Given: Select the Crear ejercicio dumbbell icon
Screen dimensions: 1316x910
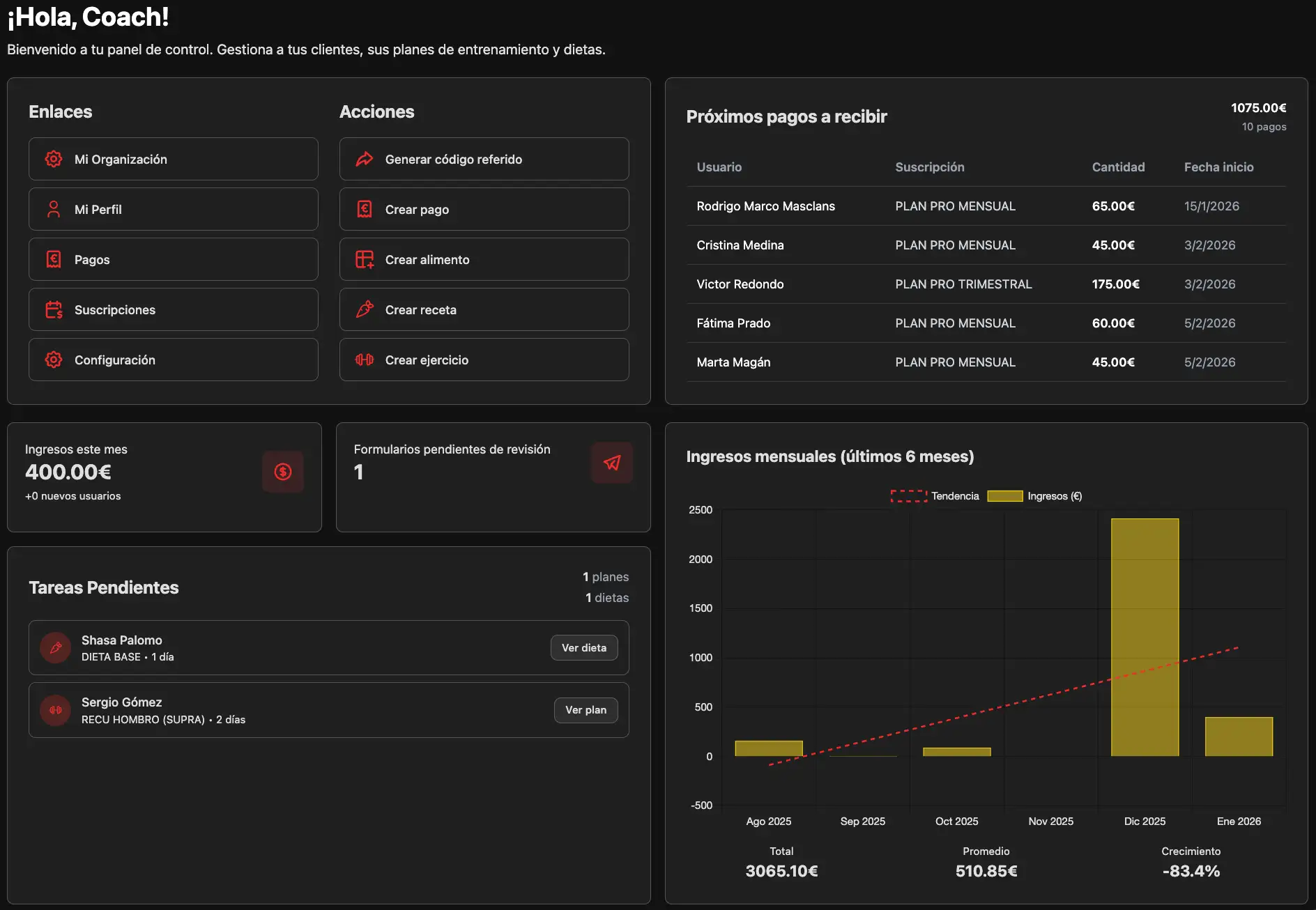Looking at the screenshot, I should (364, 360).
